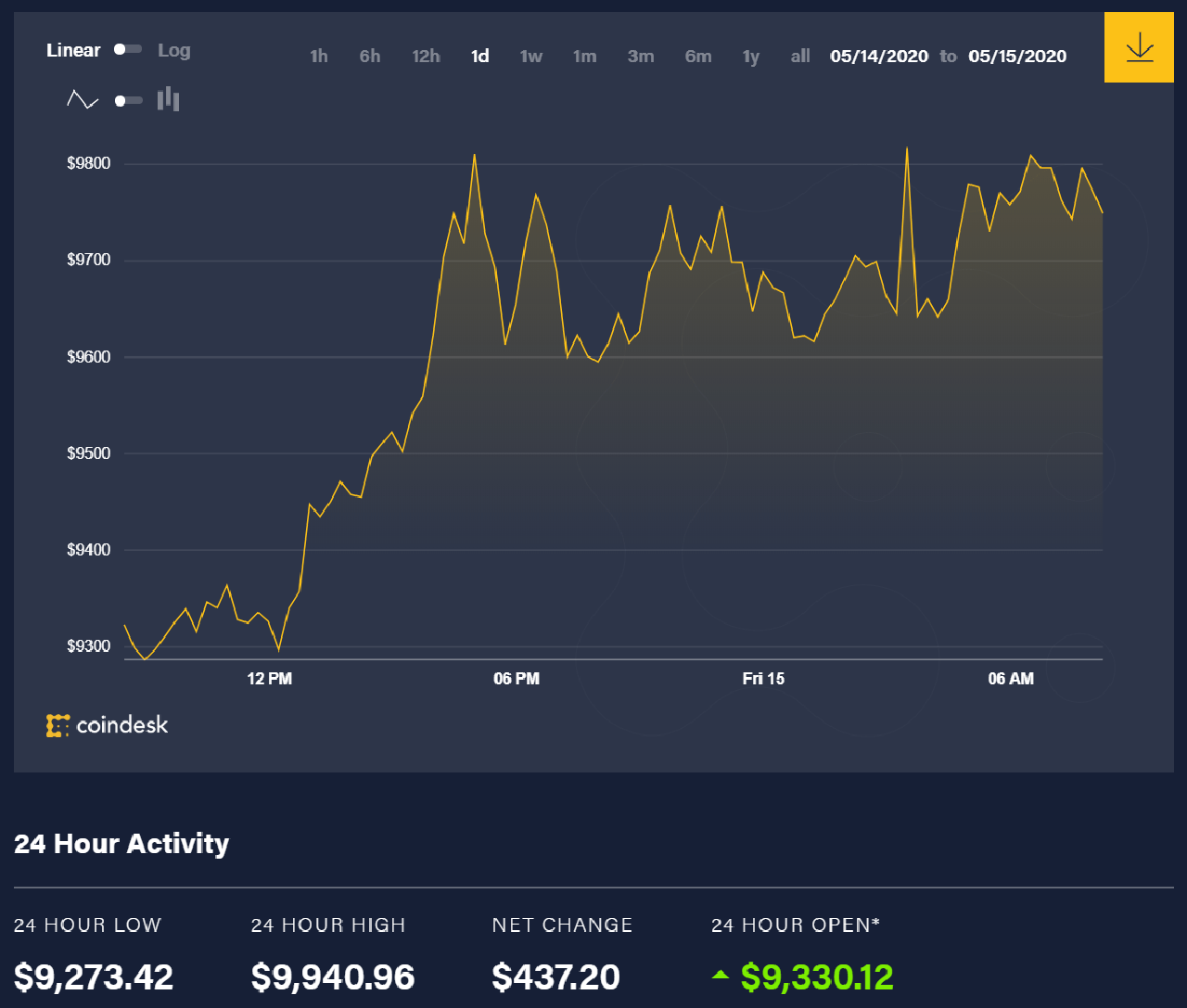Switch to the 6m time range
The height and width of the screenshot is (1008, 1187).
[x=698, y=57]
